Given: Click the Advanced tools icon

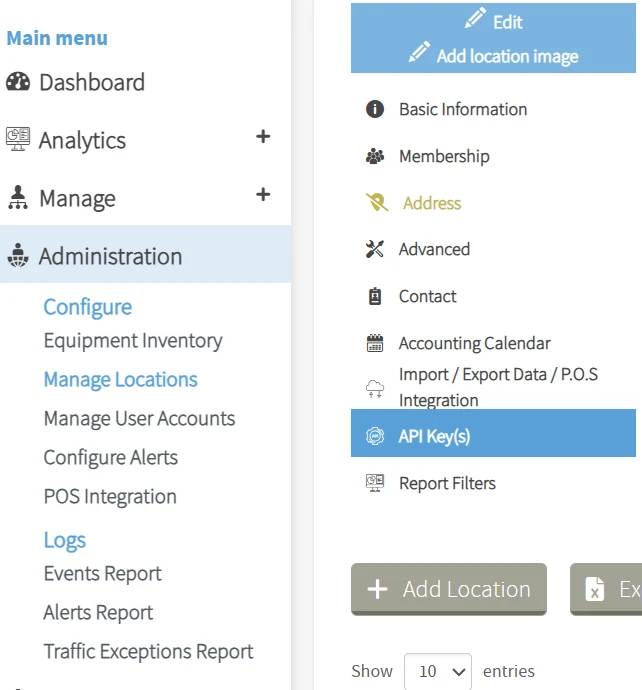Looking at the screenshot, I should point(375,249).
